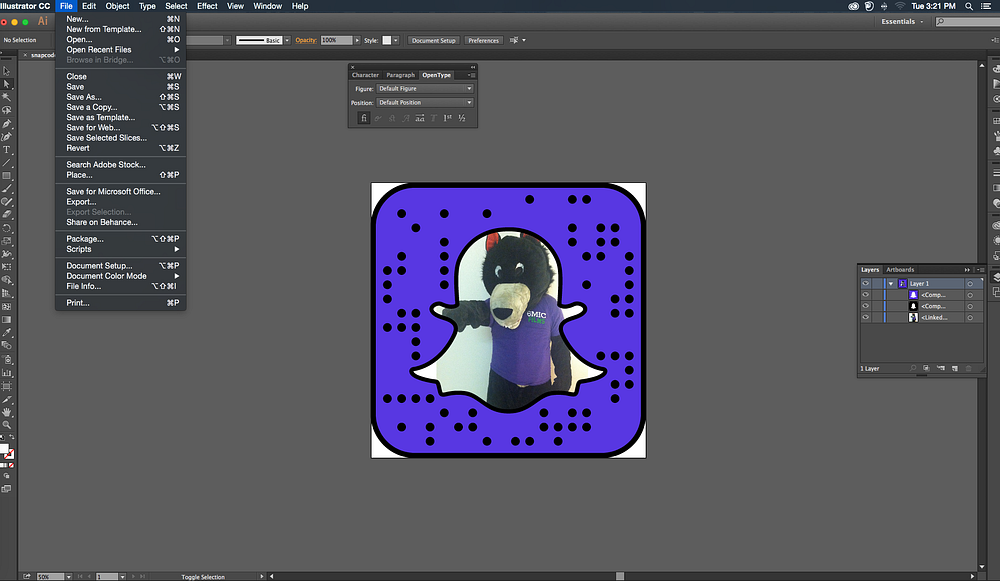Click the Fill color swatch in toolbar
The width and height of the screenshot is (1000, 581).
coord(4,449)
